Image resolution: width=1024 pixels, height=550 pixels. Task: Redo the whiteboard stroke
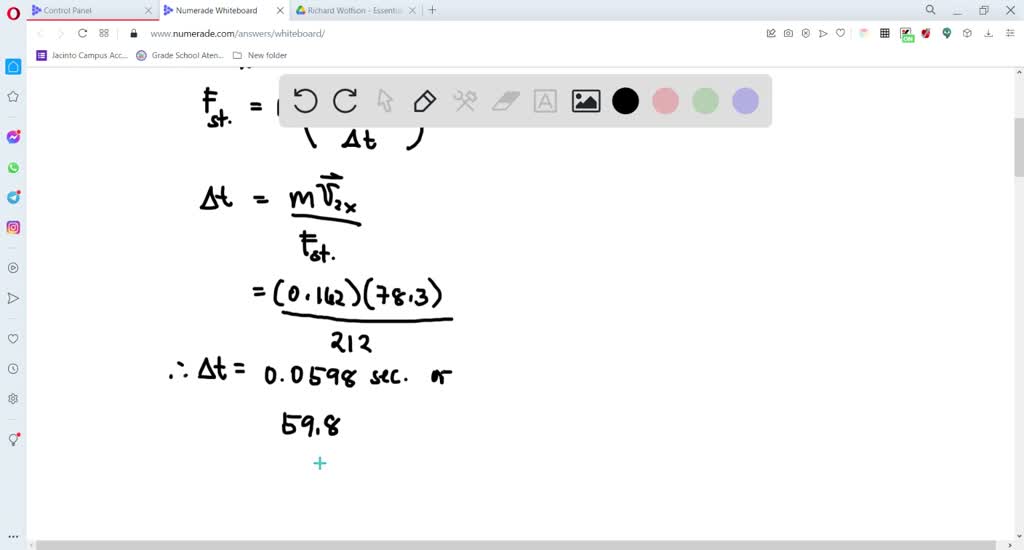[x=345, y=101]
